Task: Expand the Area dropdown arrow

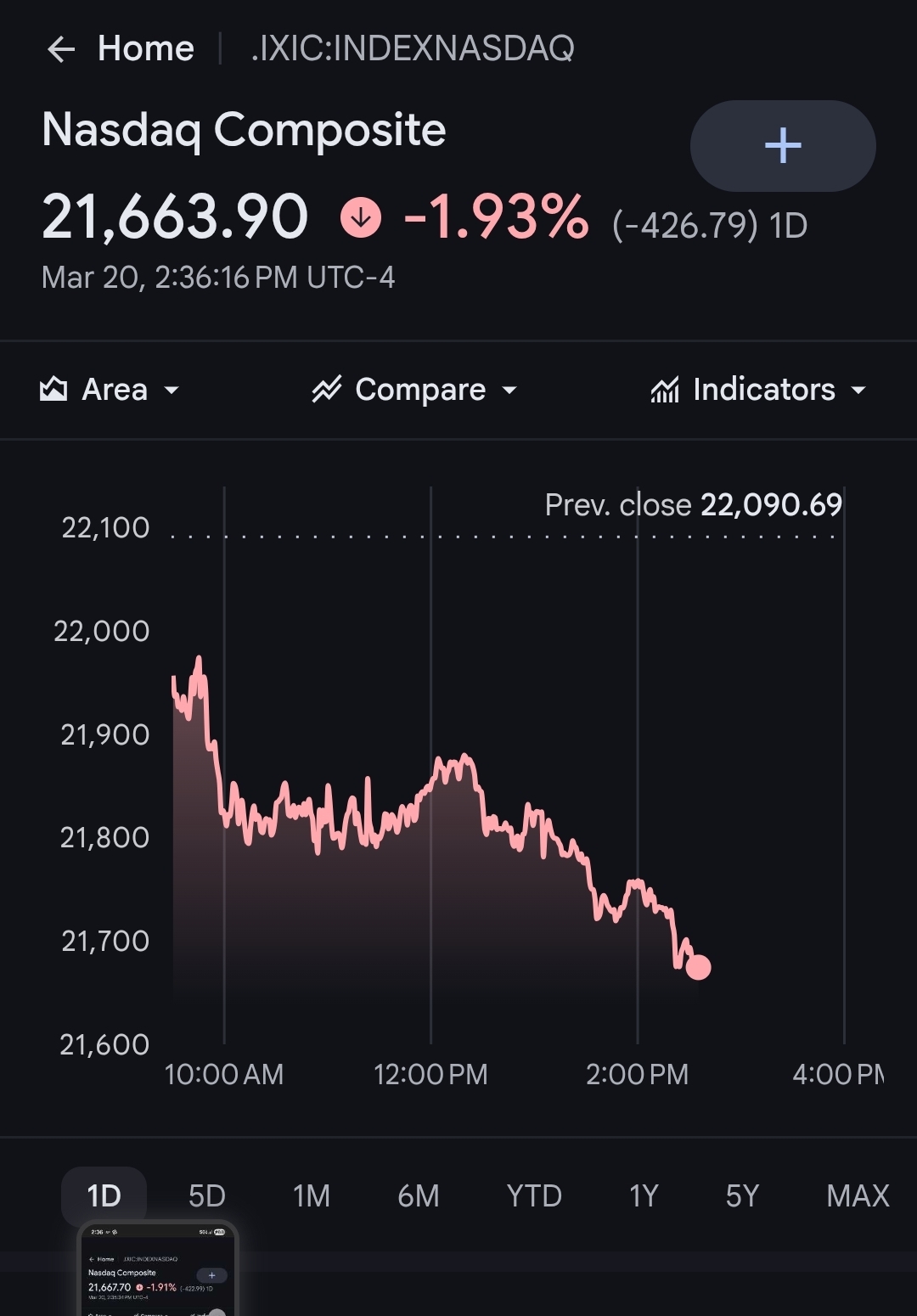Action: [172, 391]
